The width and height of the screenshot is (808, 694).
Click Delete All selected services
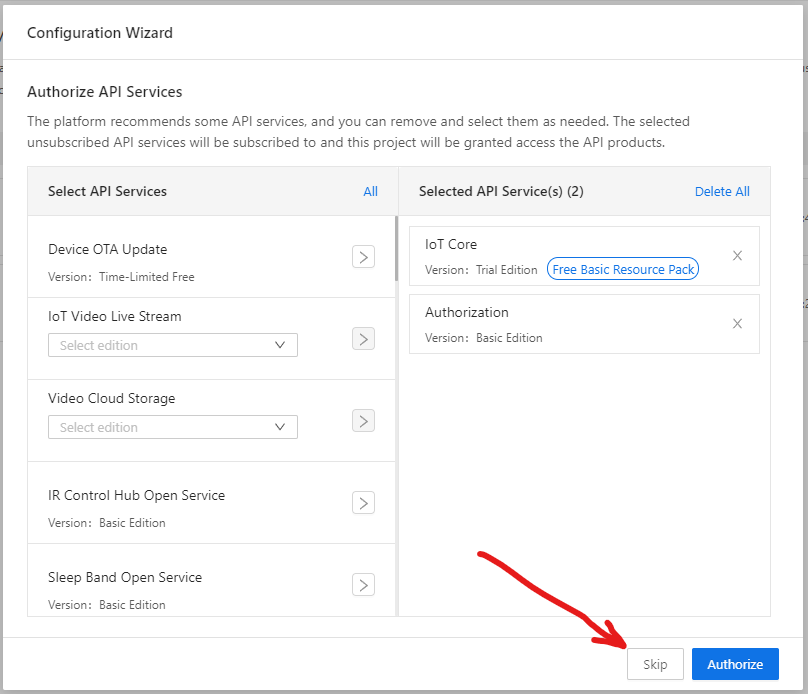722,192
